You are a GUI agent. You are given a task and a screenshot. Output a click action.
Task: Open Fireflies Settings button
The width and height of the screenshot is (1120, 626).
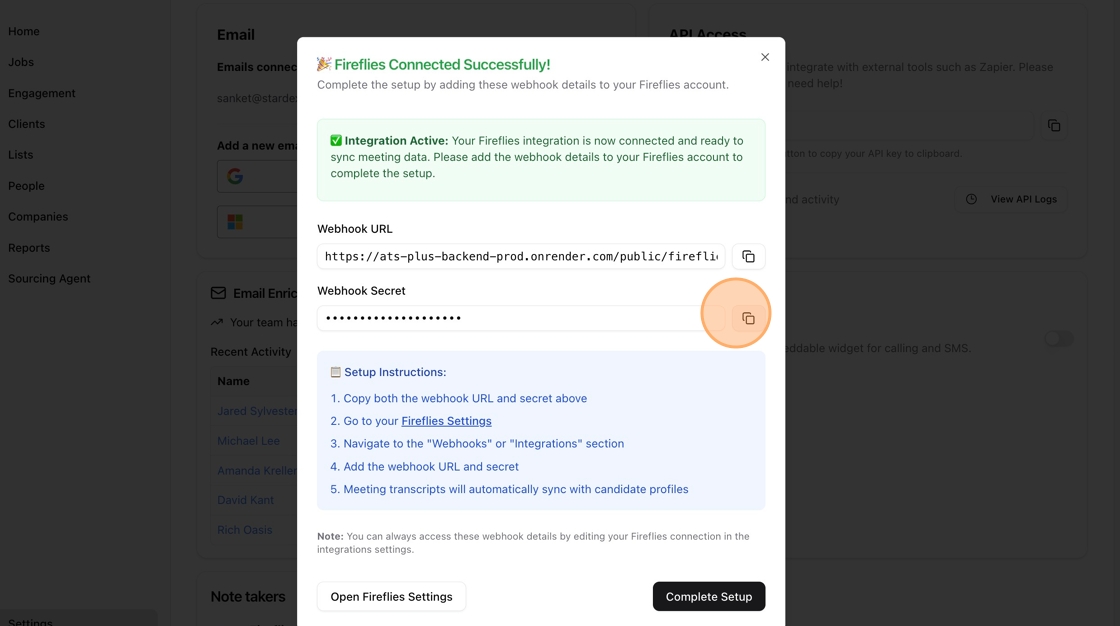tap(391, 597)
